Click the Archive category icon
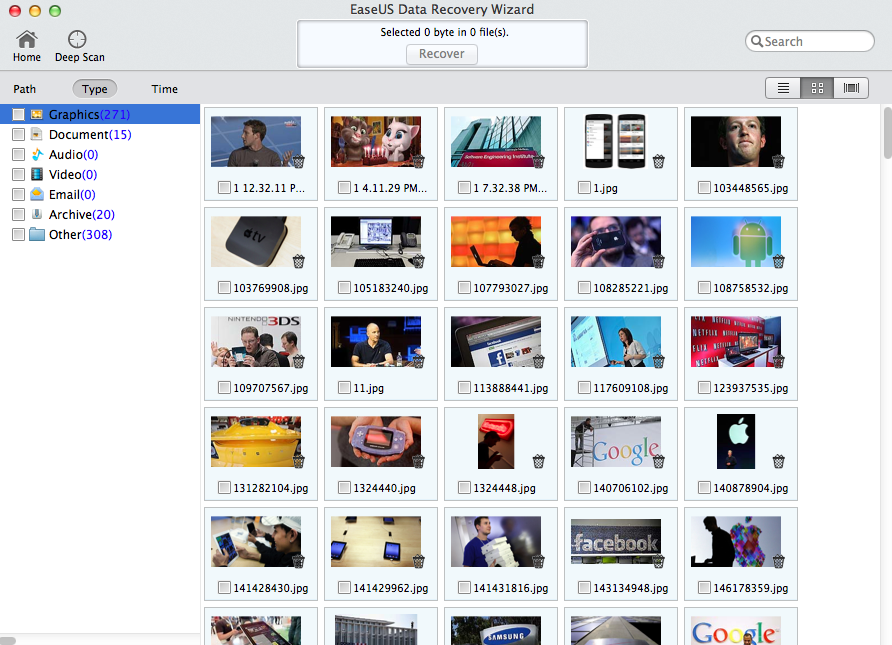Screen dimensions: 892x645 pos(37,214)
